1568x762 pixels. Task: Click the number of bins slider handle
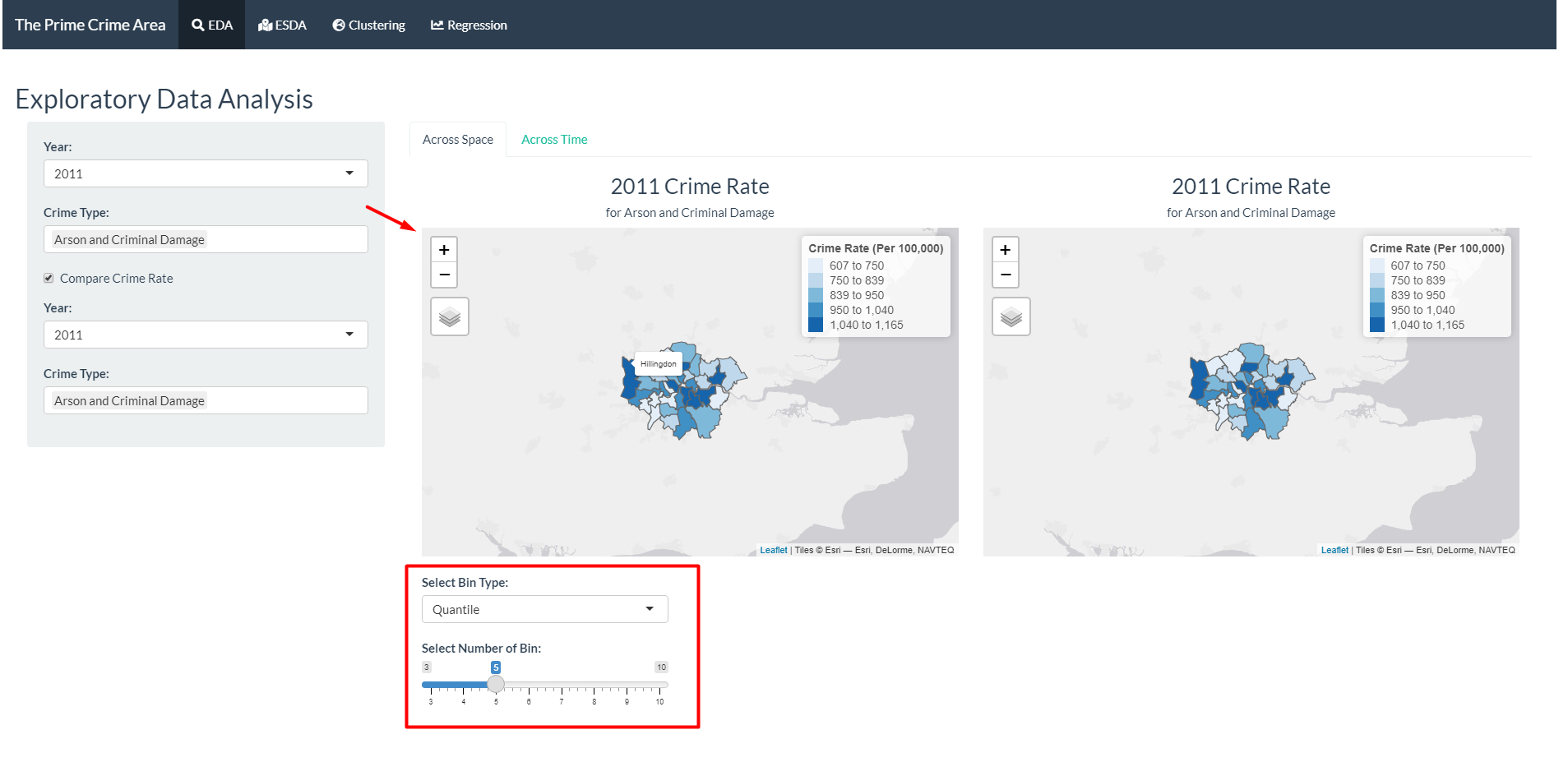[496, 684]
